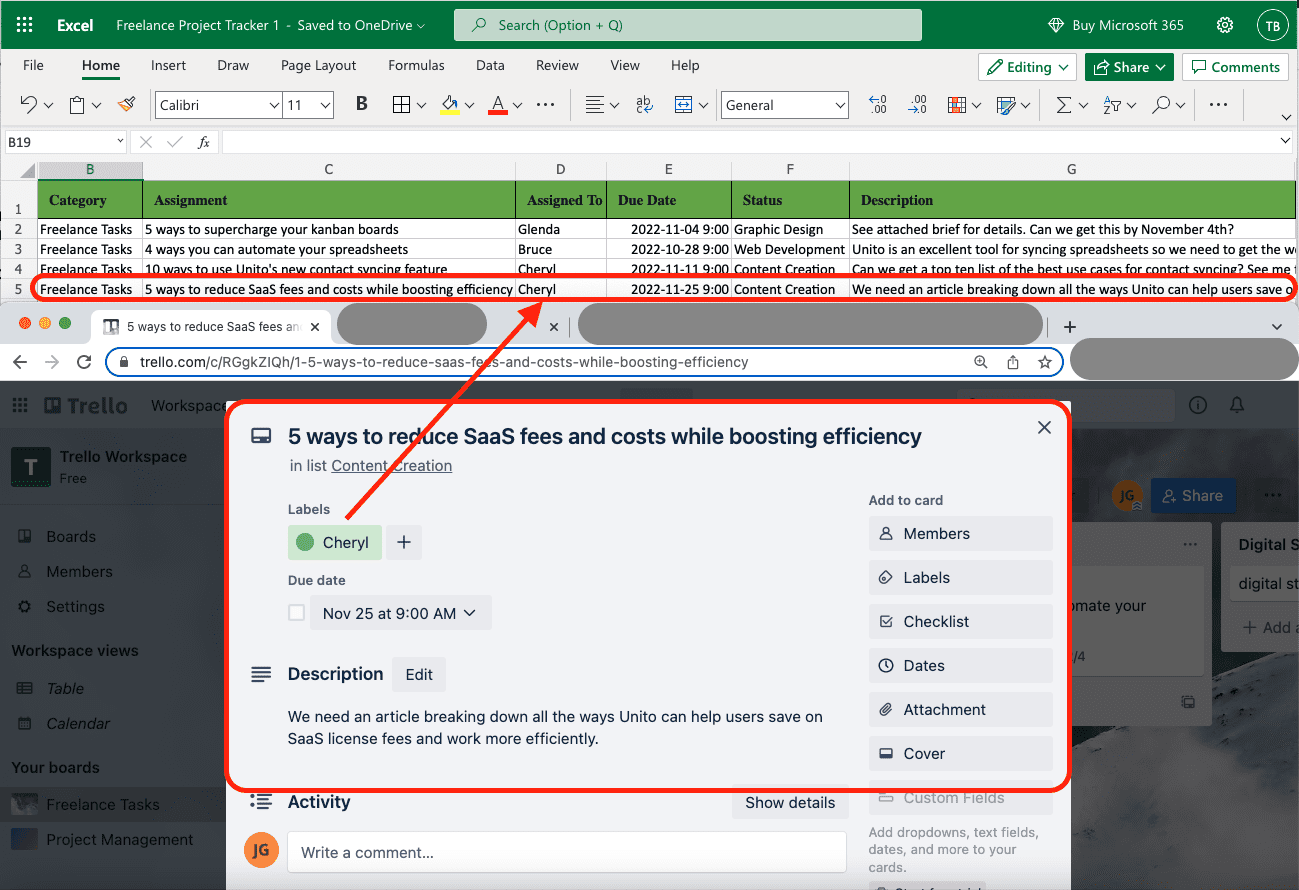Viewport: 1299px width, 890px height.
Task: Click Content Creation list link
Action: 391,466
